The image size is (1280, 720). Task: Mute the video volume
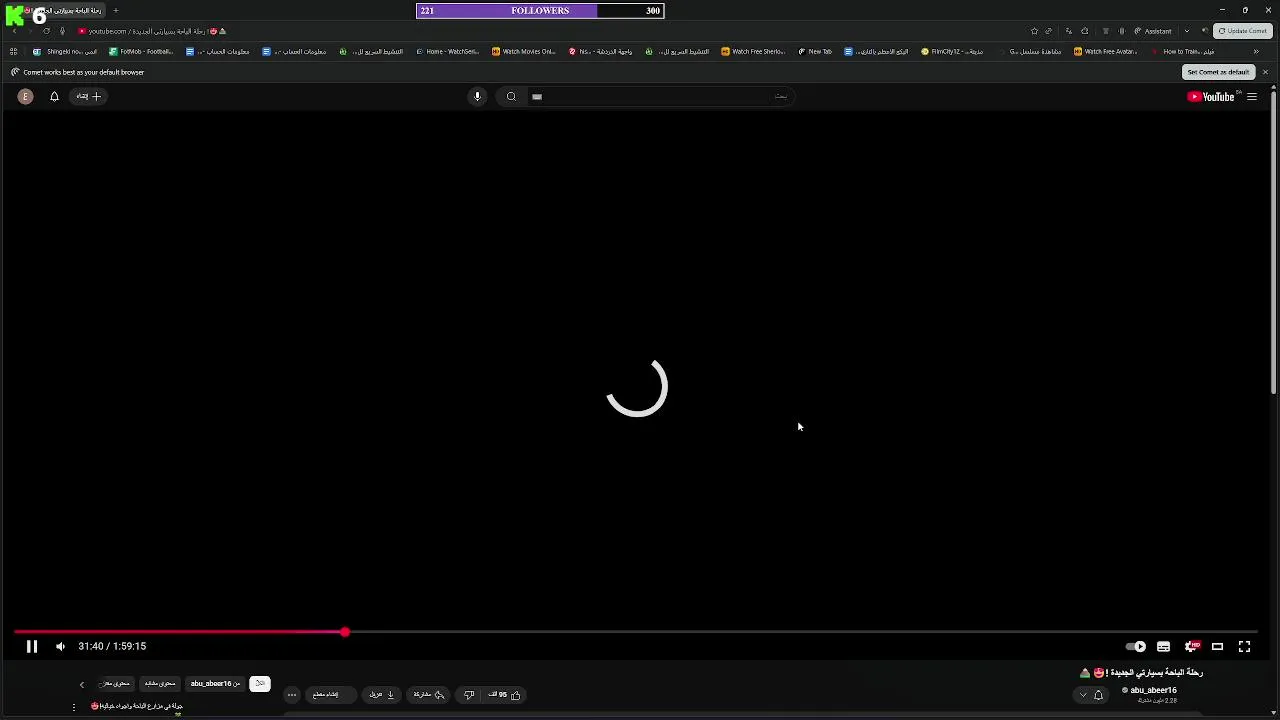coord(60,646)
